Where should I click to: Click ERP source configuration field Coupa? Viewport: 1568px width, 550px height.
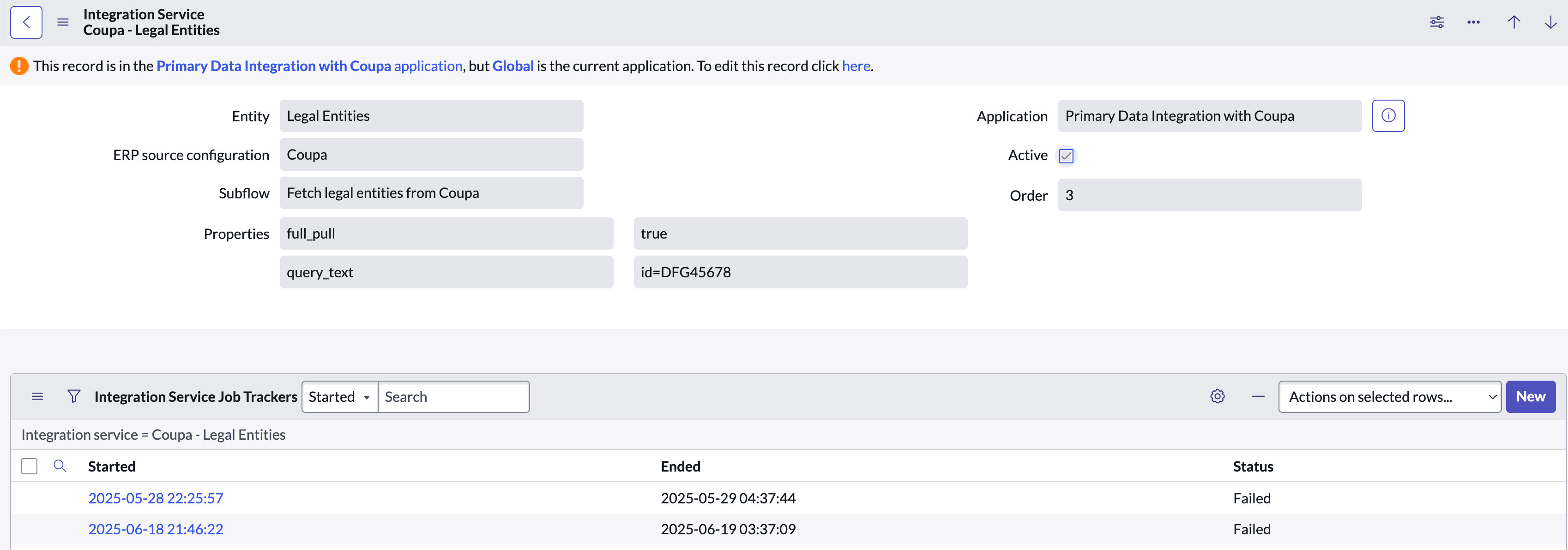tap(432, 155)
